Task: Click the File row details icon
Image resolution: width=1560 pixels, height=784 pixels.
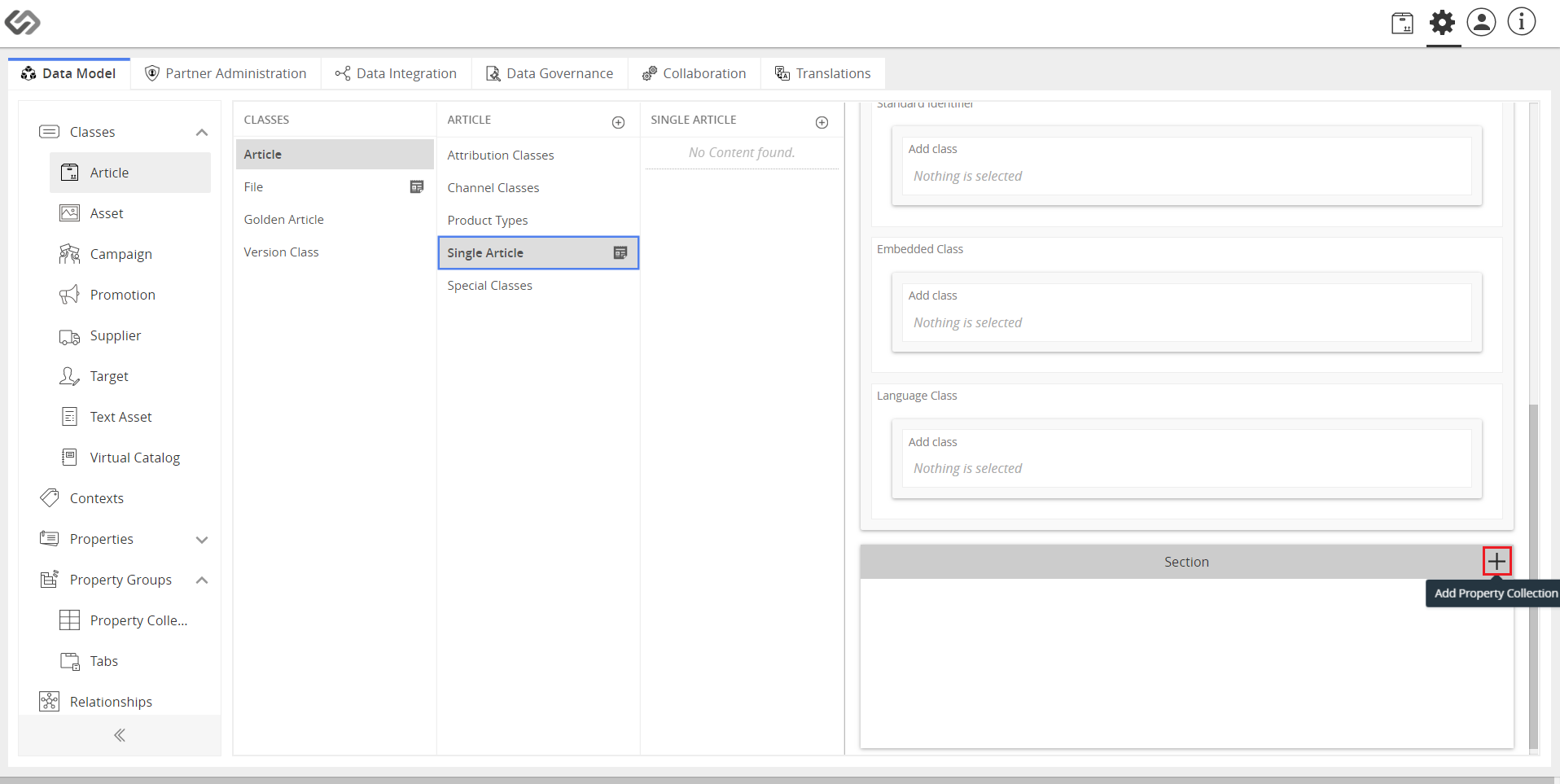Action: pyautogui.click(x=417, y=187)
